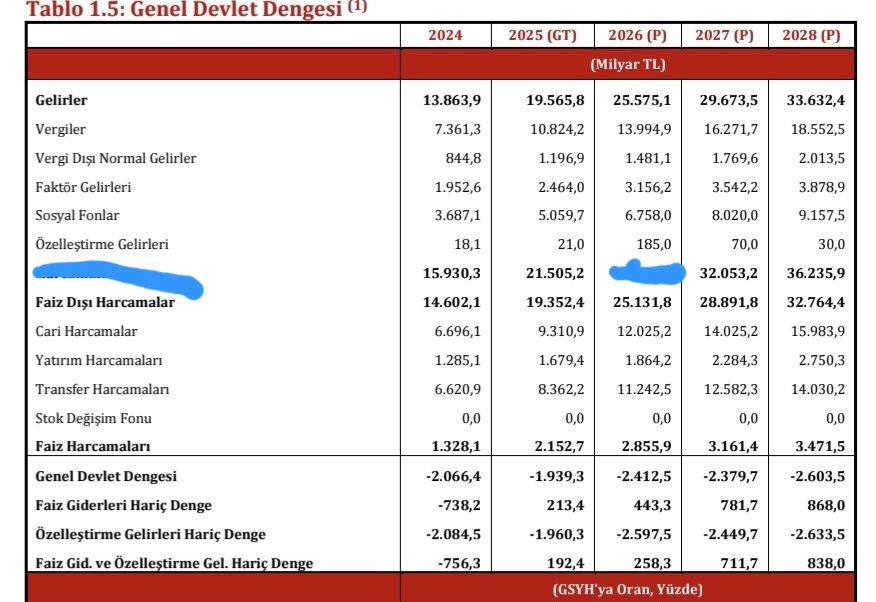The width and height of the screenshot is (876, 602).
Task: Click the 2026 (P) column header
Action: 637,35
